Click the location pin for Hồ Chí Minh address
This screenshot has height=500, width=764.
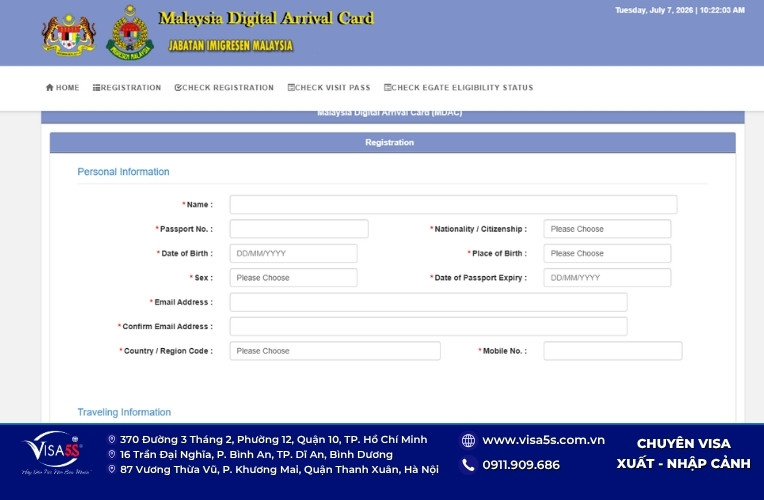click(x=112, y=440)
